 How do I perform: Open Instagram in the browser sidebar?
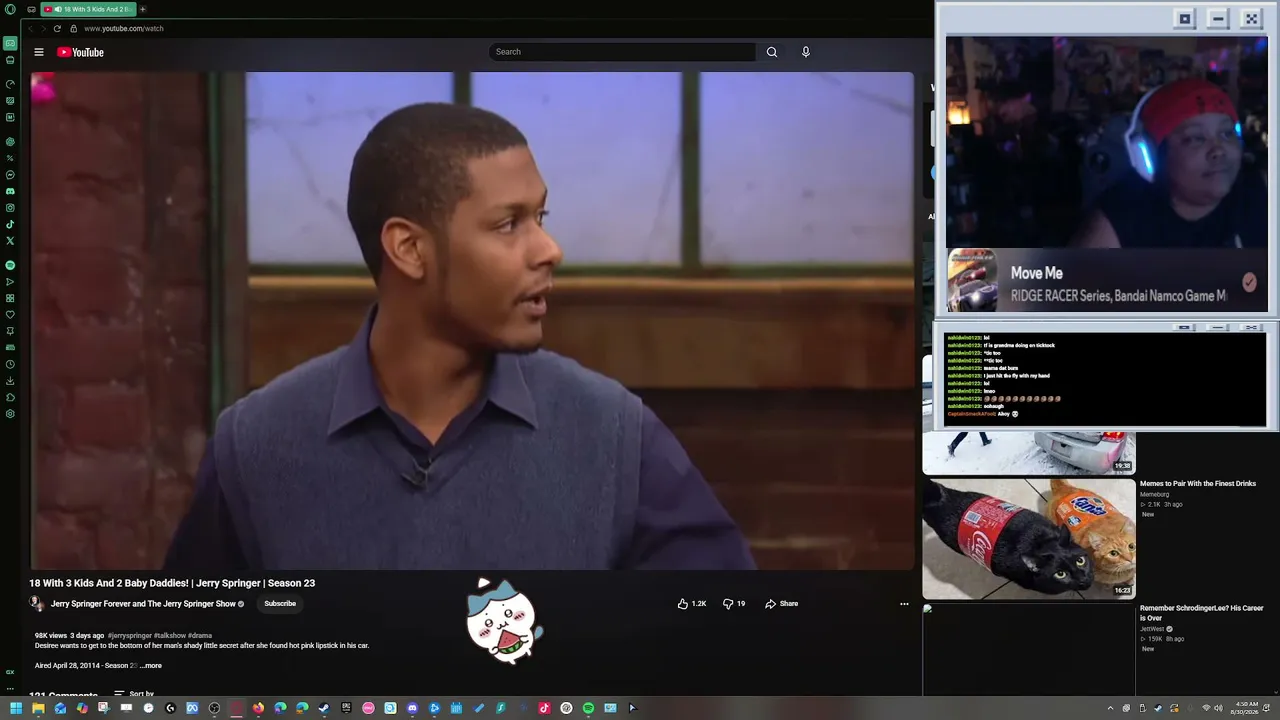tap(10, 208)
